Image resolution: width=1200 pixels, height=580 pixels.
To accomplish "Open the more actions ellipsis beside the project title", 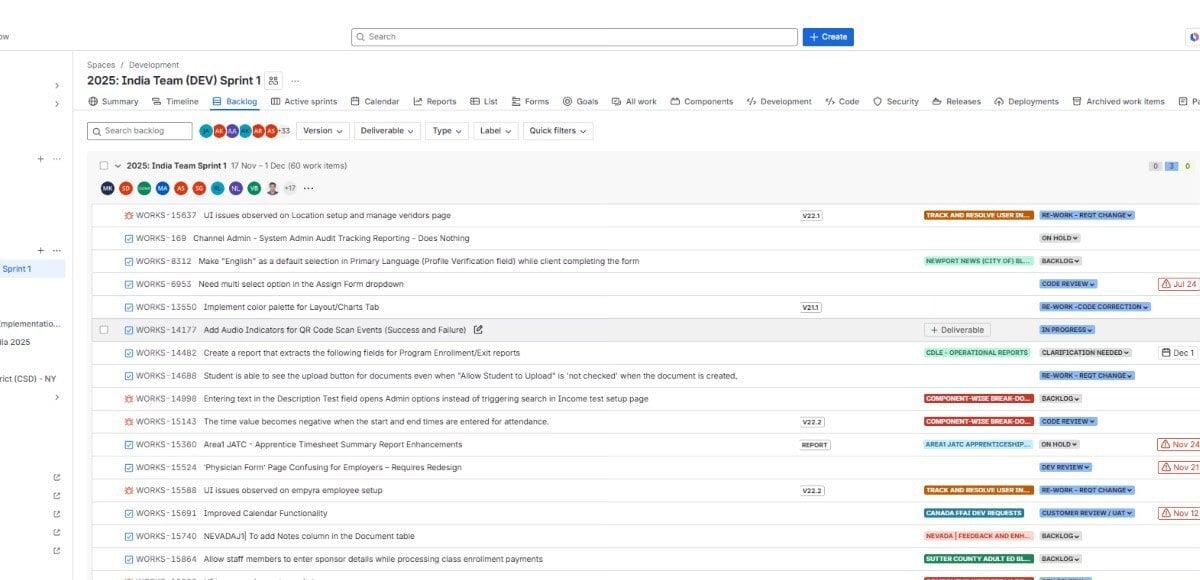I will pos(295,81).
